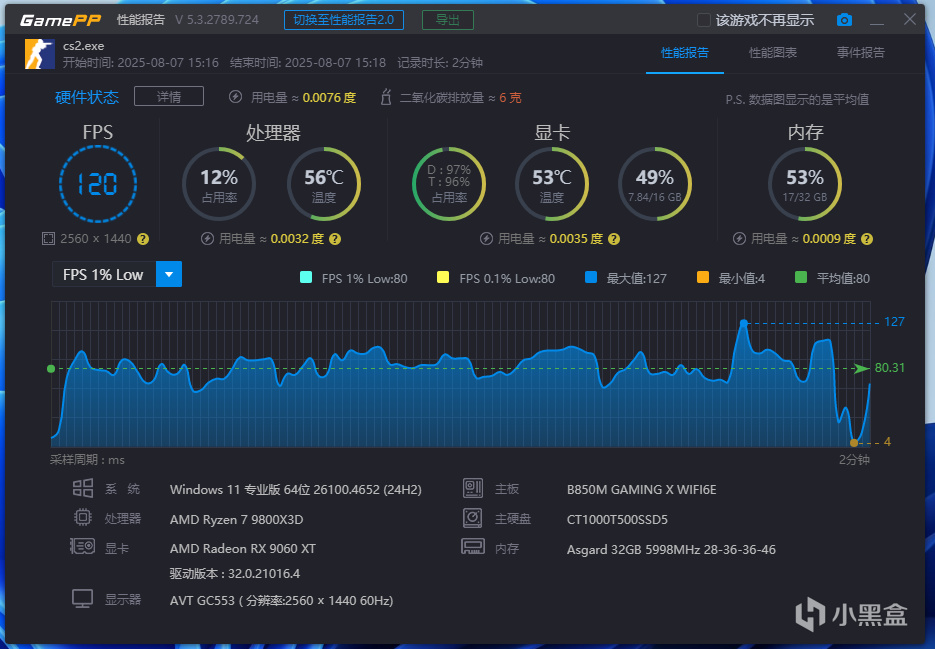Click version text V 5.3.2789.724
The image size is (935, 649).
coord(217,20)
